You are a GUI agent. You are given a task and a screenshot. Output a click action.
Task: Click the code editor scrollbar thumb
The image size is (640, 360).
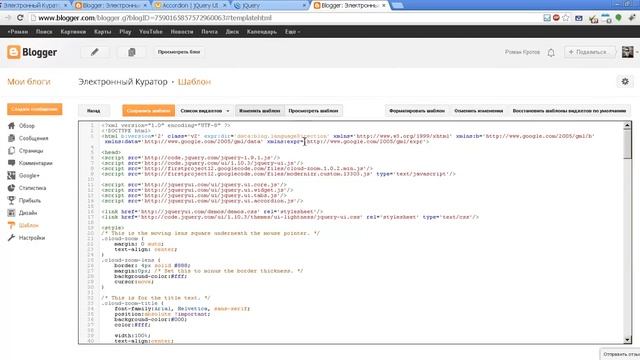[x=627, y=144]
